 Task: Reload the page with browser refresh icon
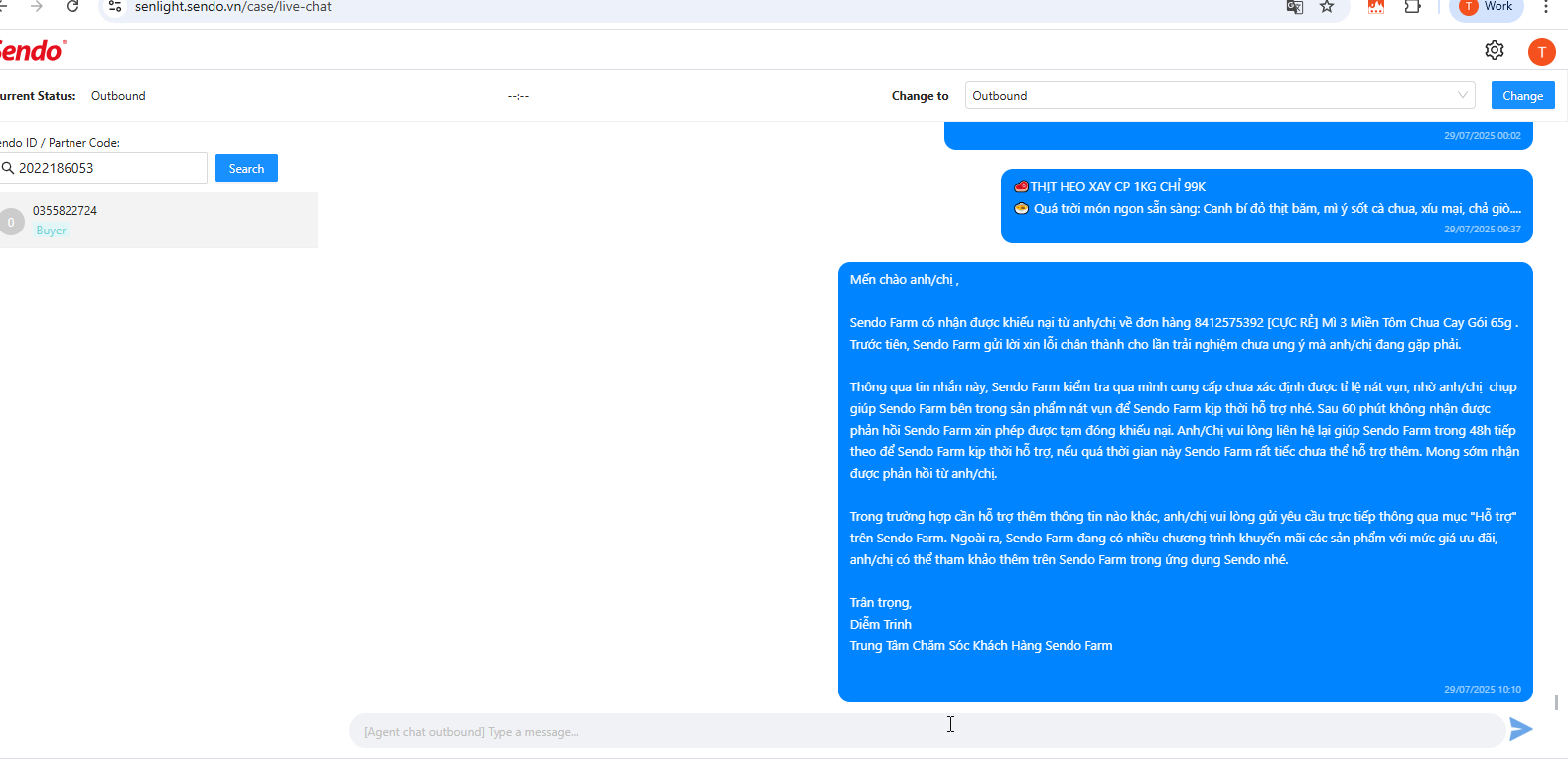pyautogui.click(x=72, y=7)
